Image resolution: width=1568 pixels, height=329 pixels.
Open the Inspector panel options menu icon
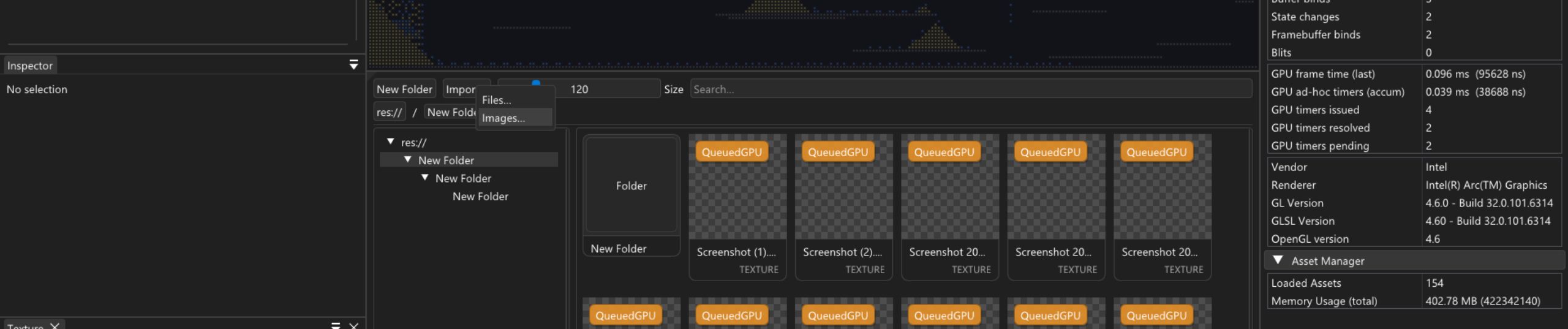pos(353,65)
